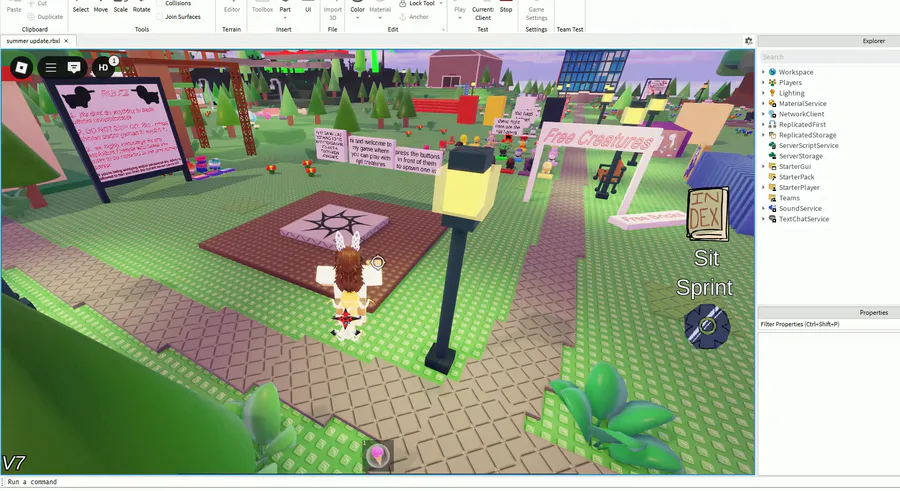Stop the play test

506,7
